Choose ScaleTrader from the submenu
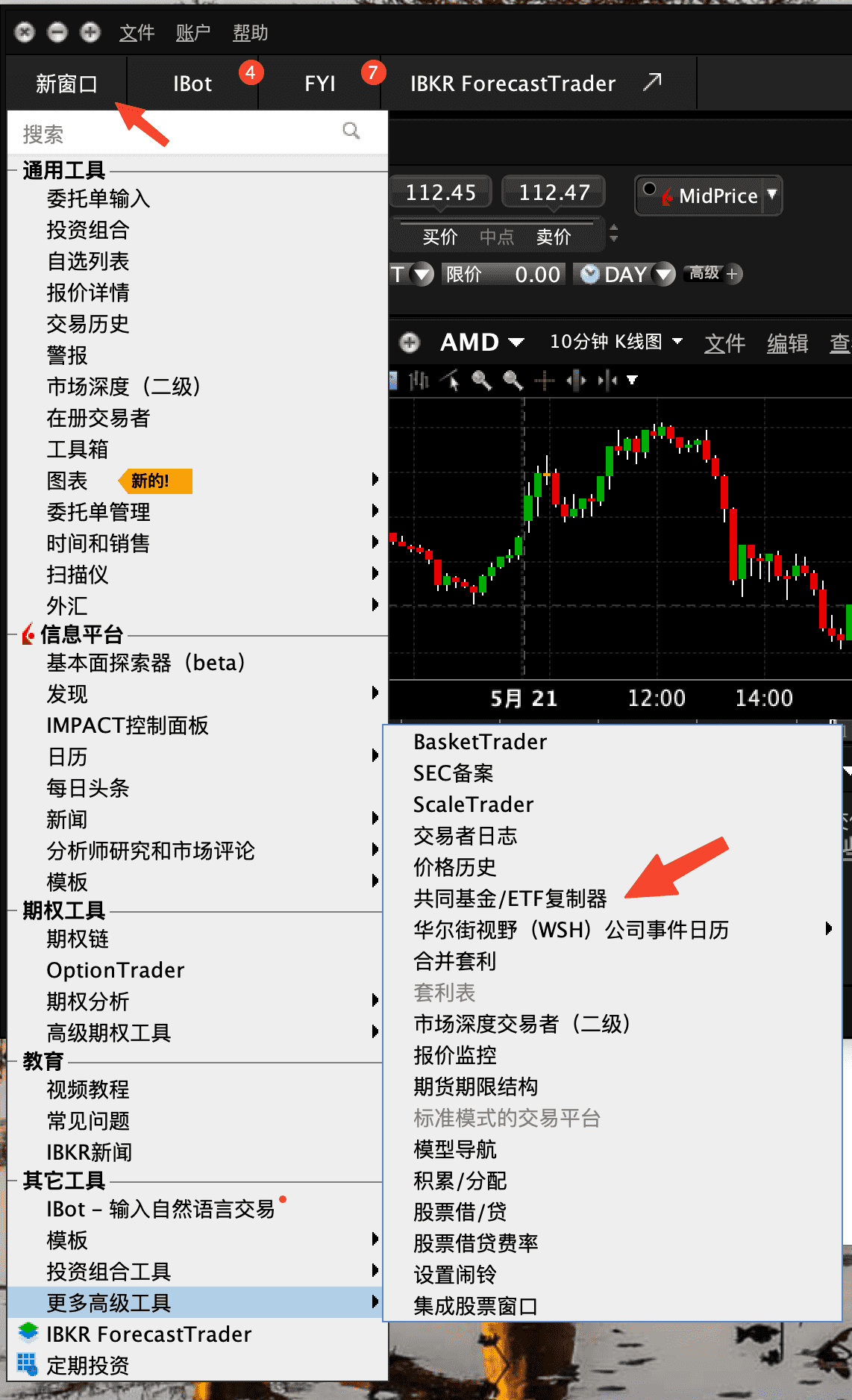The width and height of the screenshot is (852, 1400). coord(474,804)
